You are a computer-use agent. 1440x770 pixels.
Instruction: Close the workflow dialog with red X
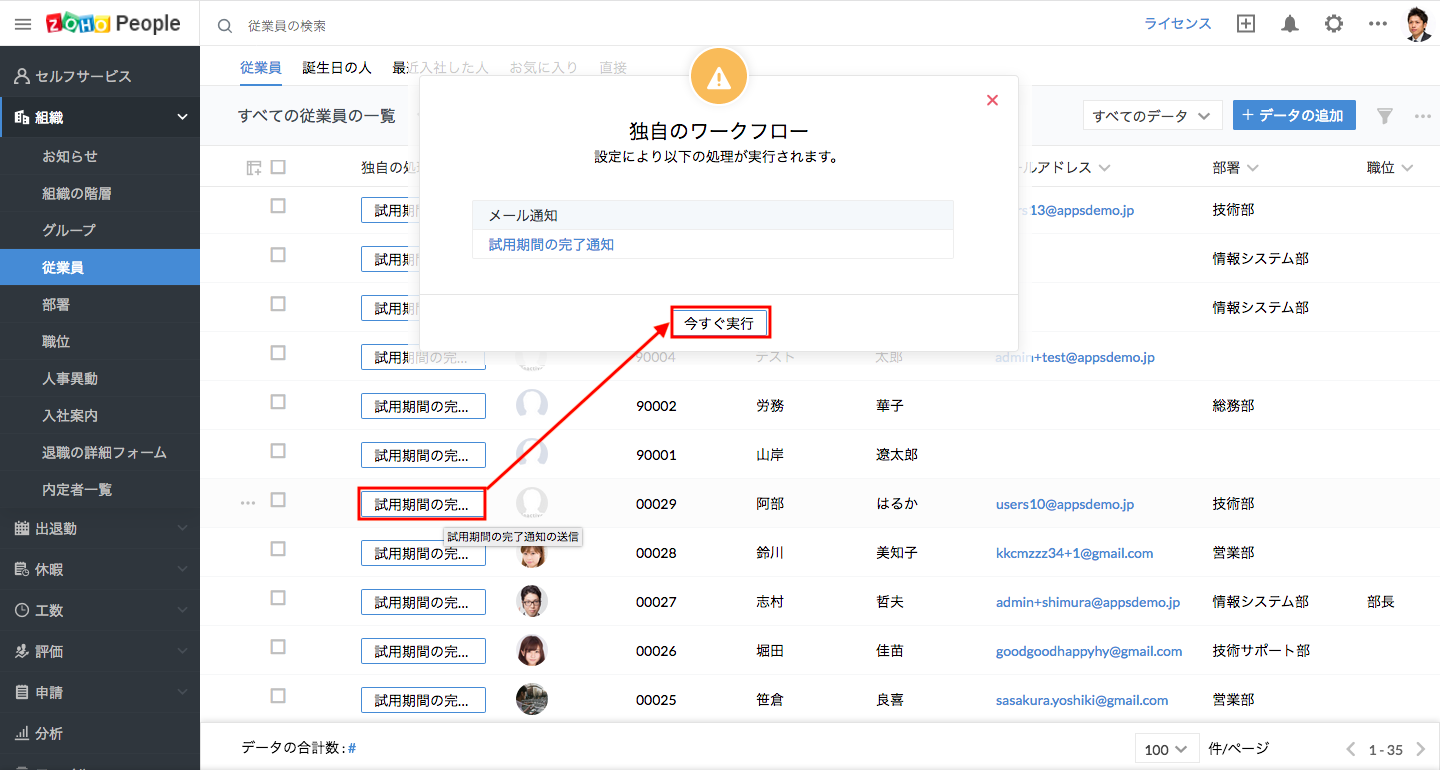coord(992,100)
